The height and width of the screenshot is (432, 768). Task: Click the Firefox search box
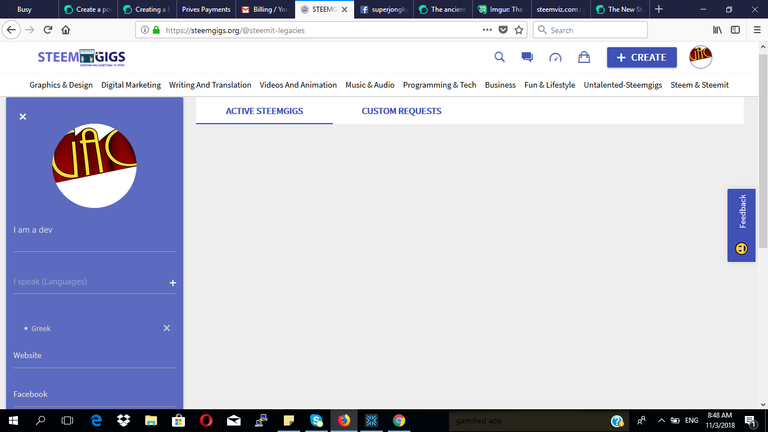pos(590,30)
